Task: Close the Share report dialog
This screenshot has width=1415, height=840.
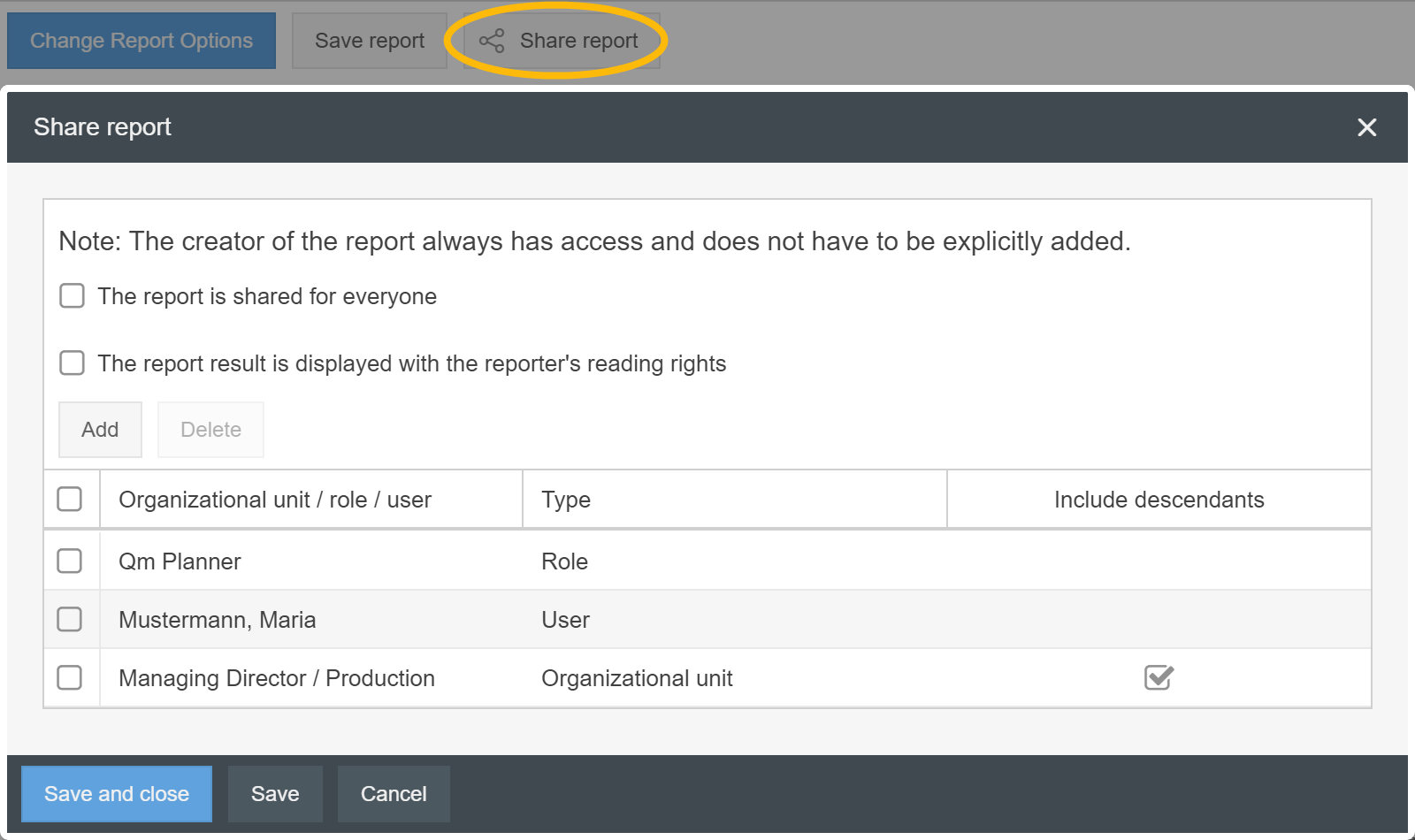Action: click(1366, 127)
